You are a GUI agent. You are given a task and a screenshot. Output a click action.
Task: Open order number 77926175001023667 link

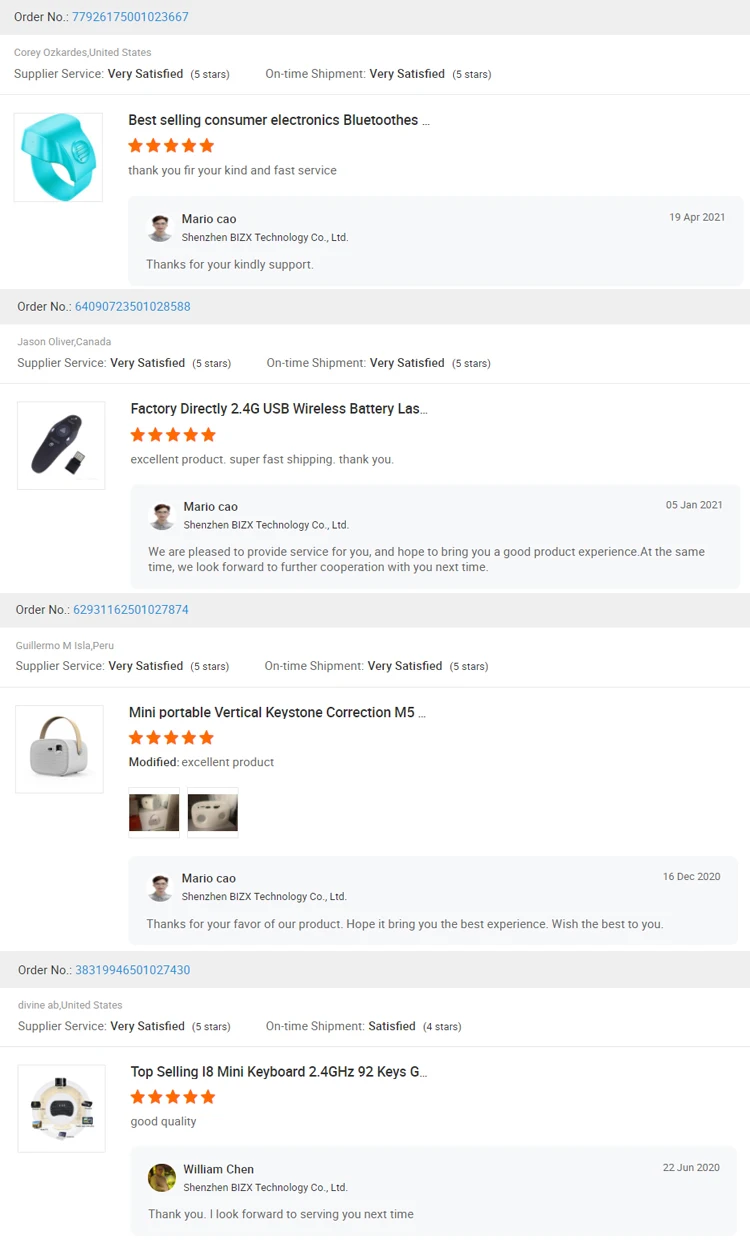[130, 17]
